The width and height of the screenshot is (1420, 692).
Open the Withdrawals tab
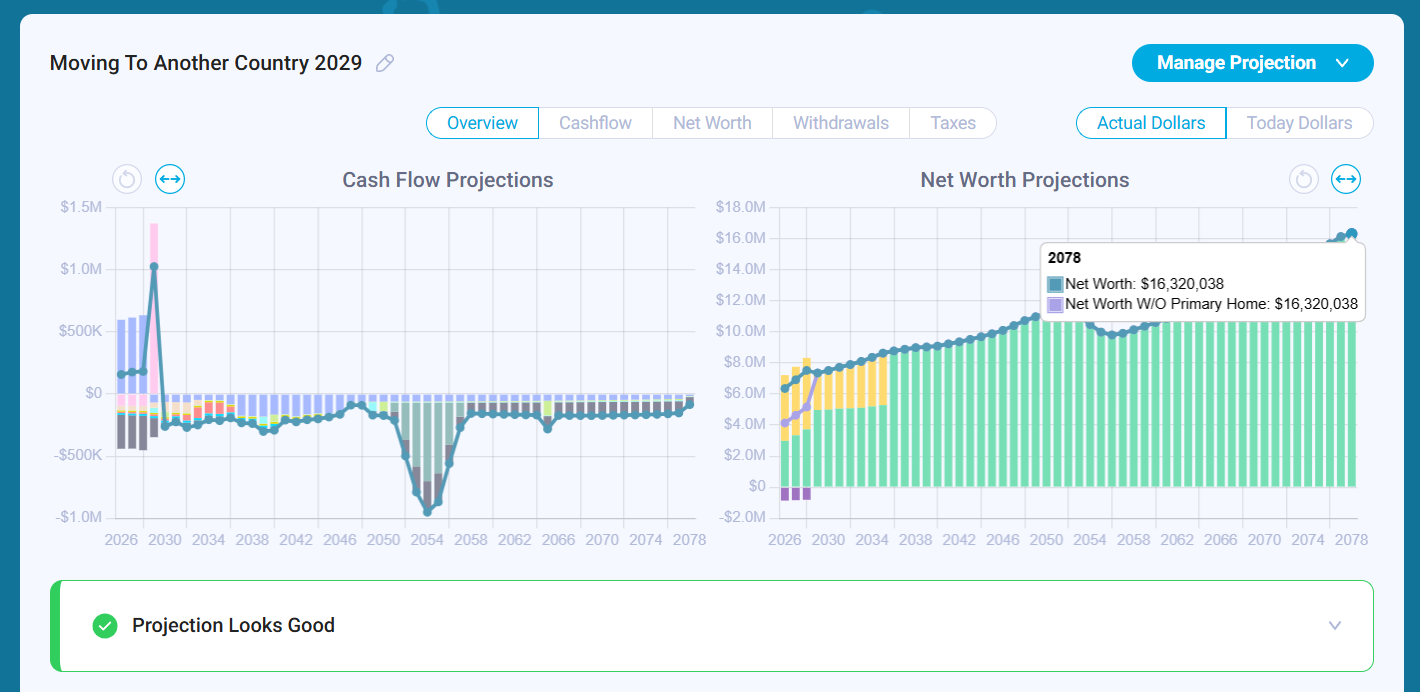click(x=841, y=123)
